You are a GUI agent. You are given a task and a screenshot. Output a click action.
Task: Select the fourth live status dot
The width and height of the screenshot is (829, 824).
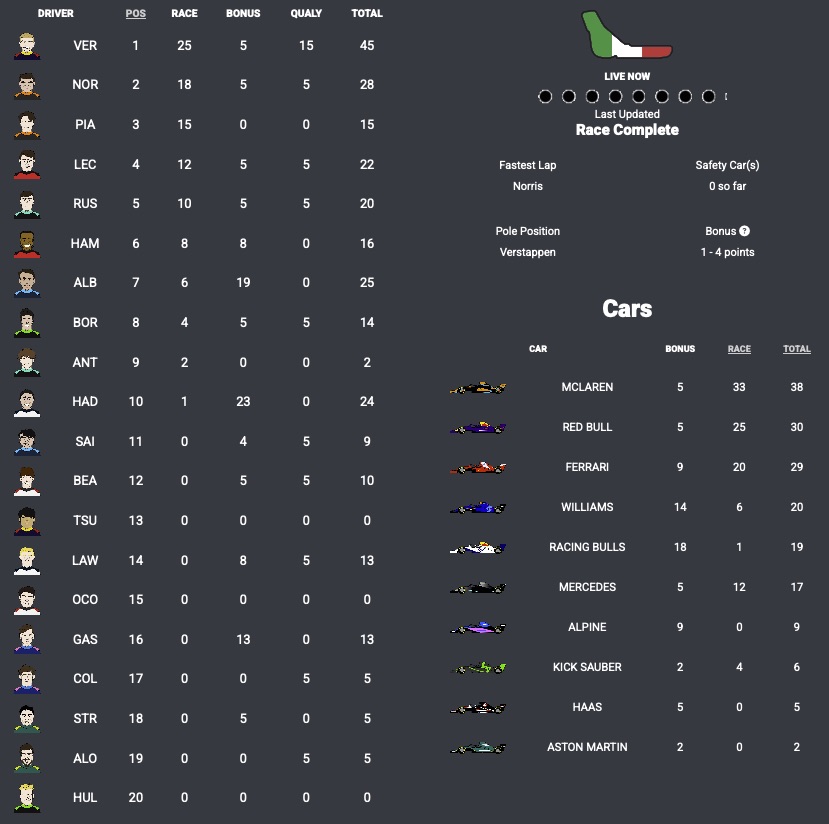[615, 97]
